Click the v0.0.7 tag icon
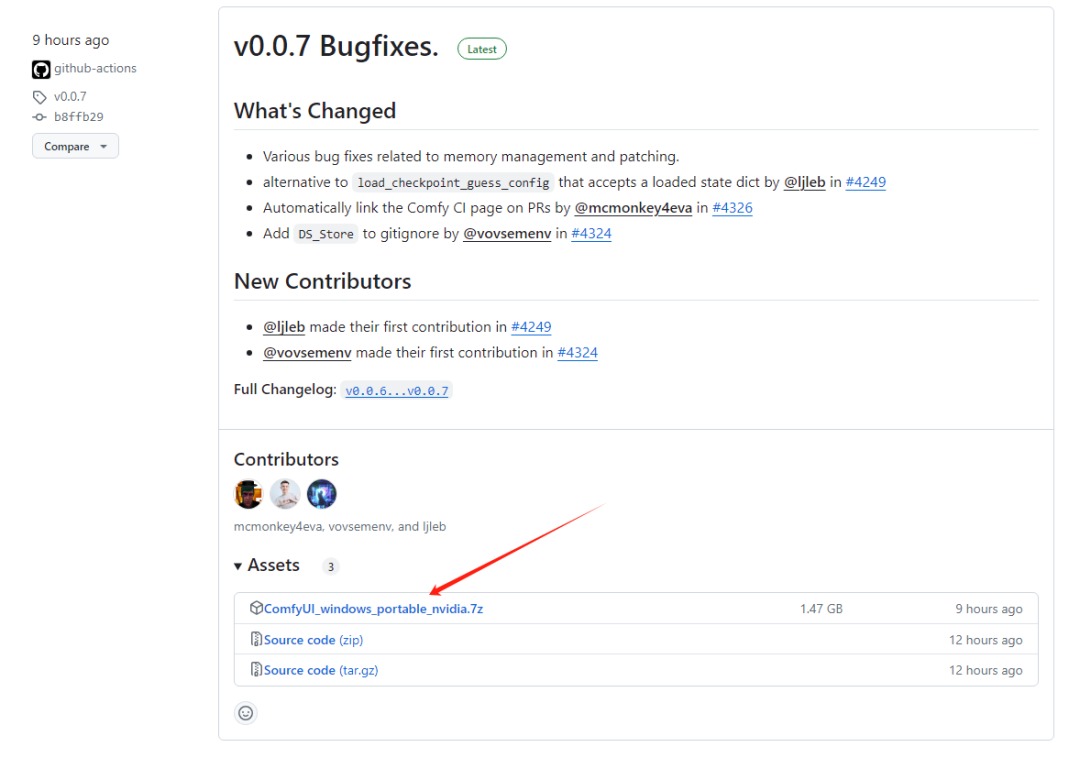This screenshot has height=758, width=1080. (39, 97)
